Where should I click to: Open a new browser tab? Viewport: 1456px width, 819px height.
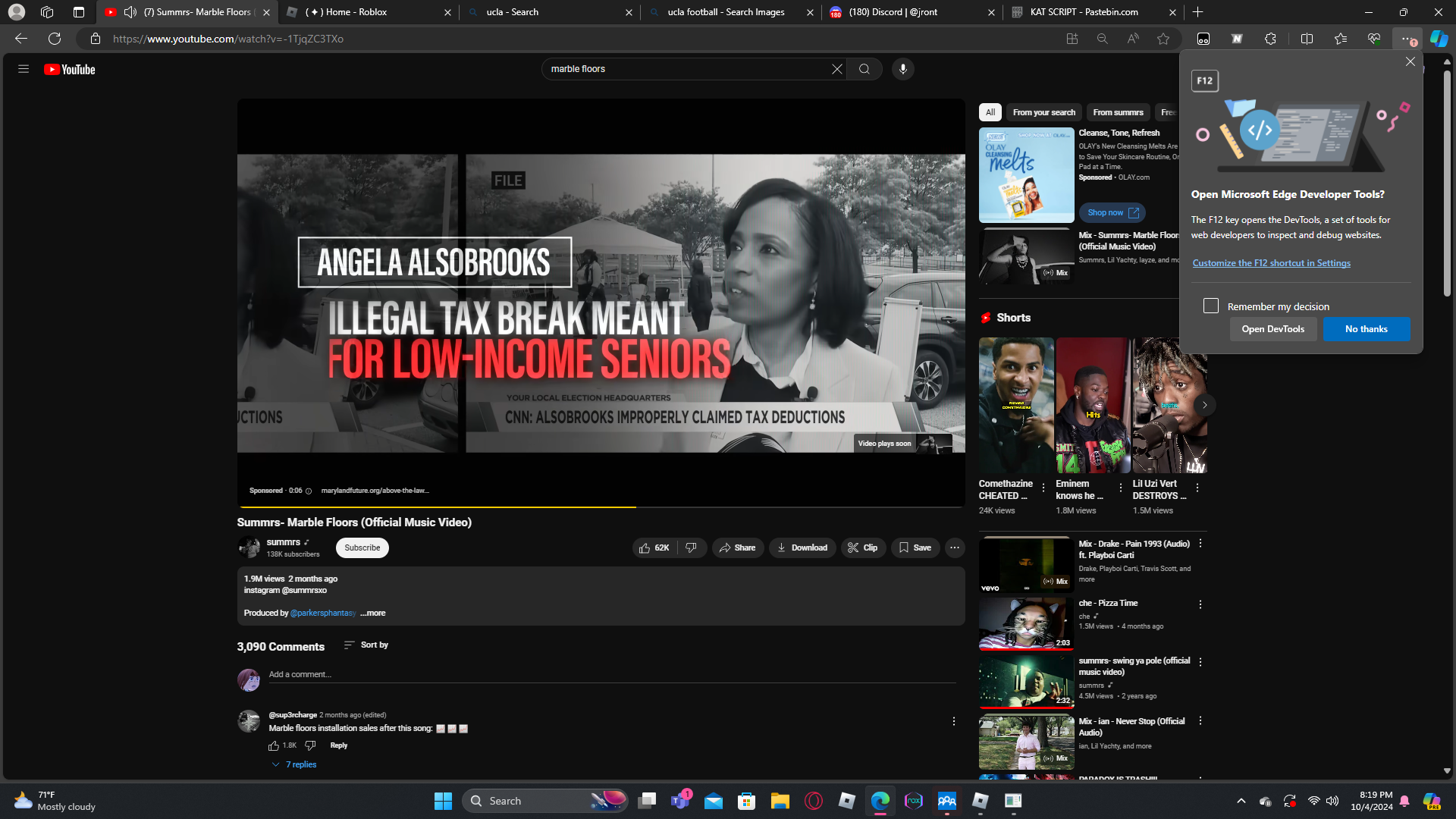[1198, 12]
